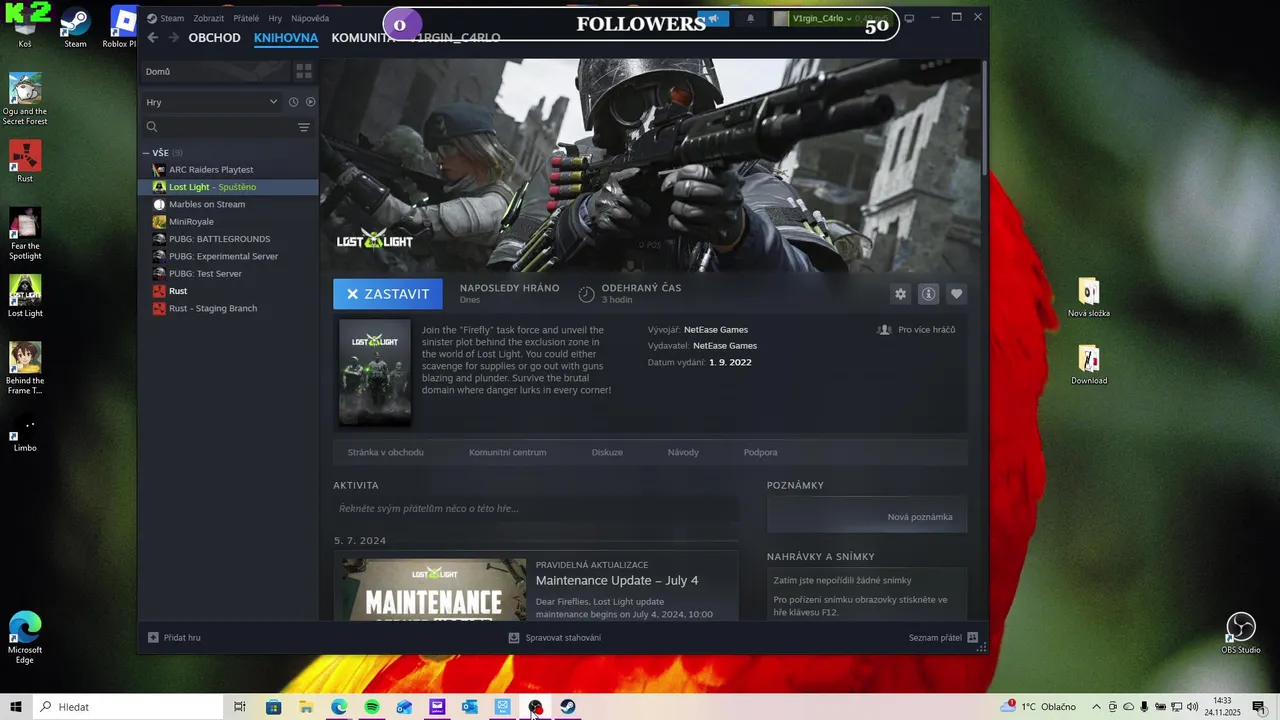Open the Zobrazit menu
Screen dimensions: 1280x720
tap(208, 18)
